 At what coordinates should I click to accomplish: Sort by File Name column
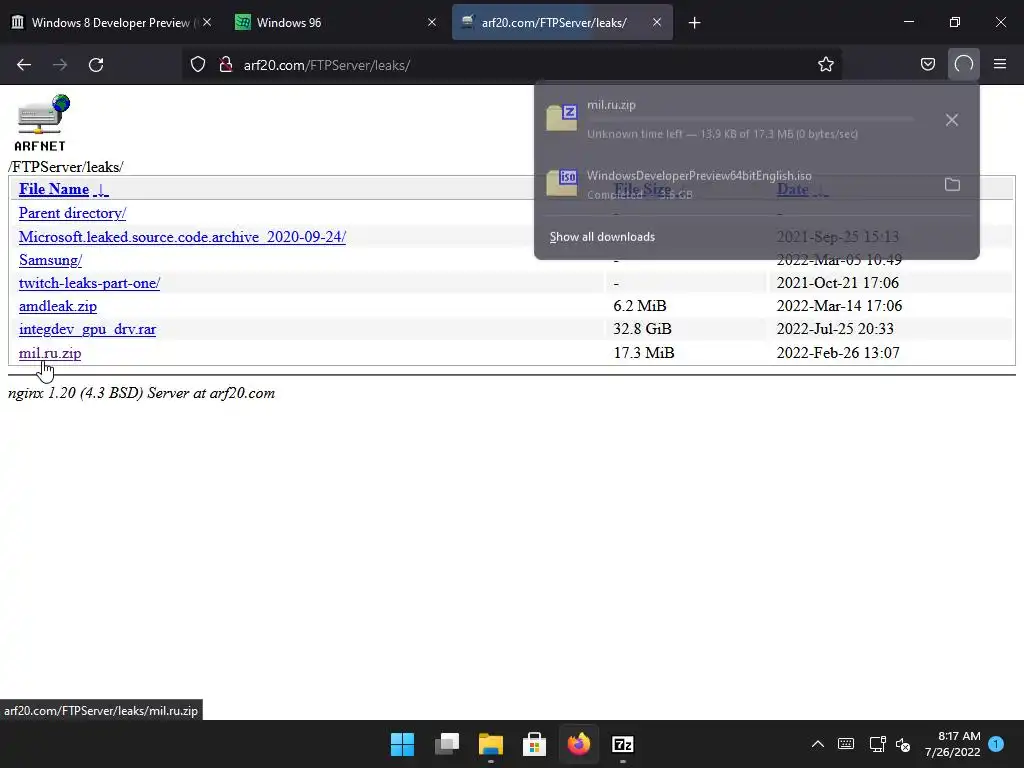coord(54,189)
